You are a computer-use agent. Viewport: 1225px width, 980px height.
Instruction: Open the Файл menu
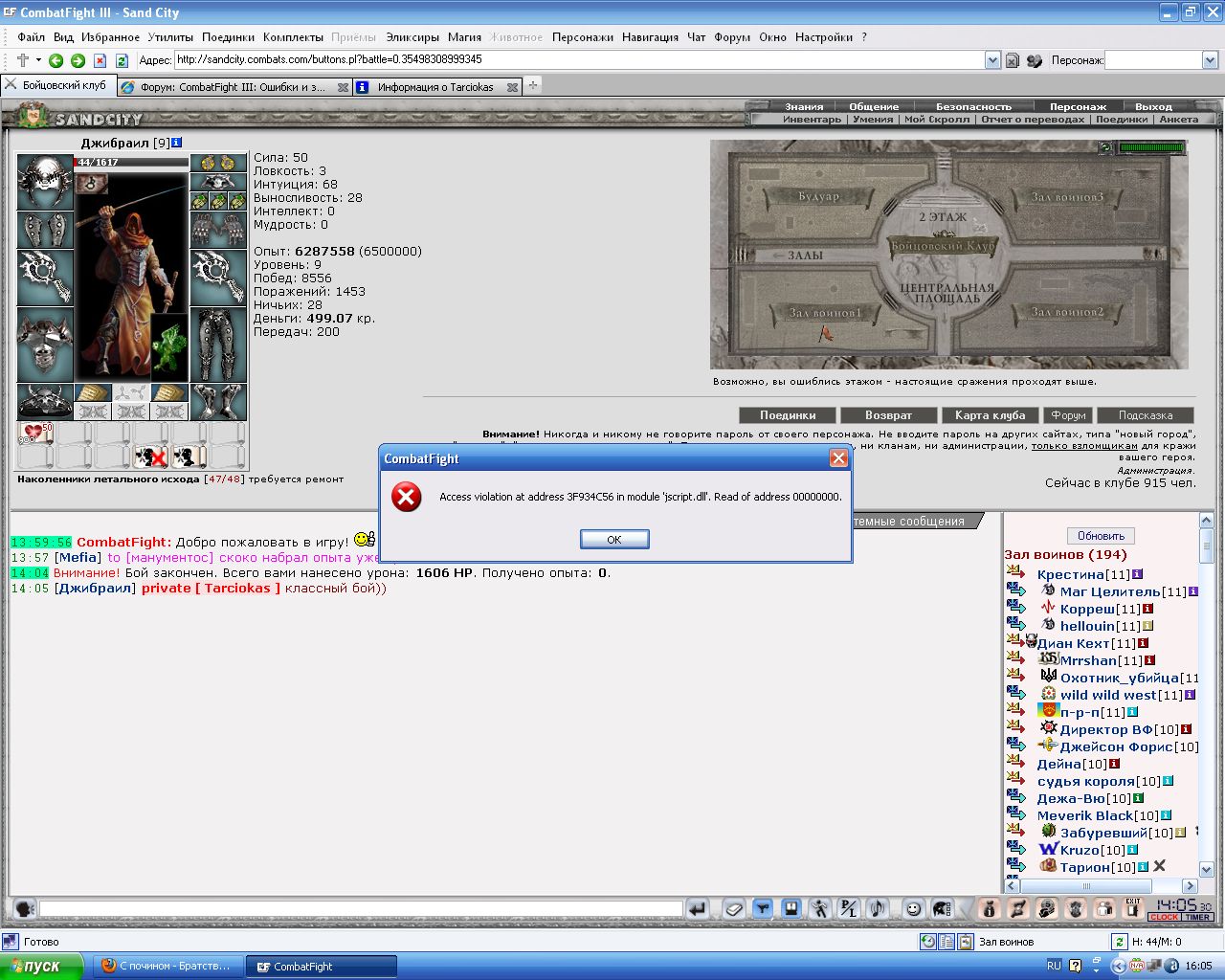point(31,37)
